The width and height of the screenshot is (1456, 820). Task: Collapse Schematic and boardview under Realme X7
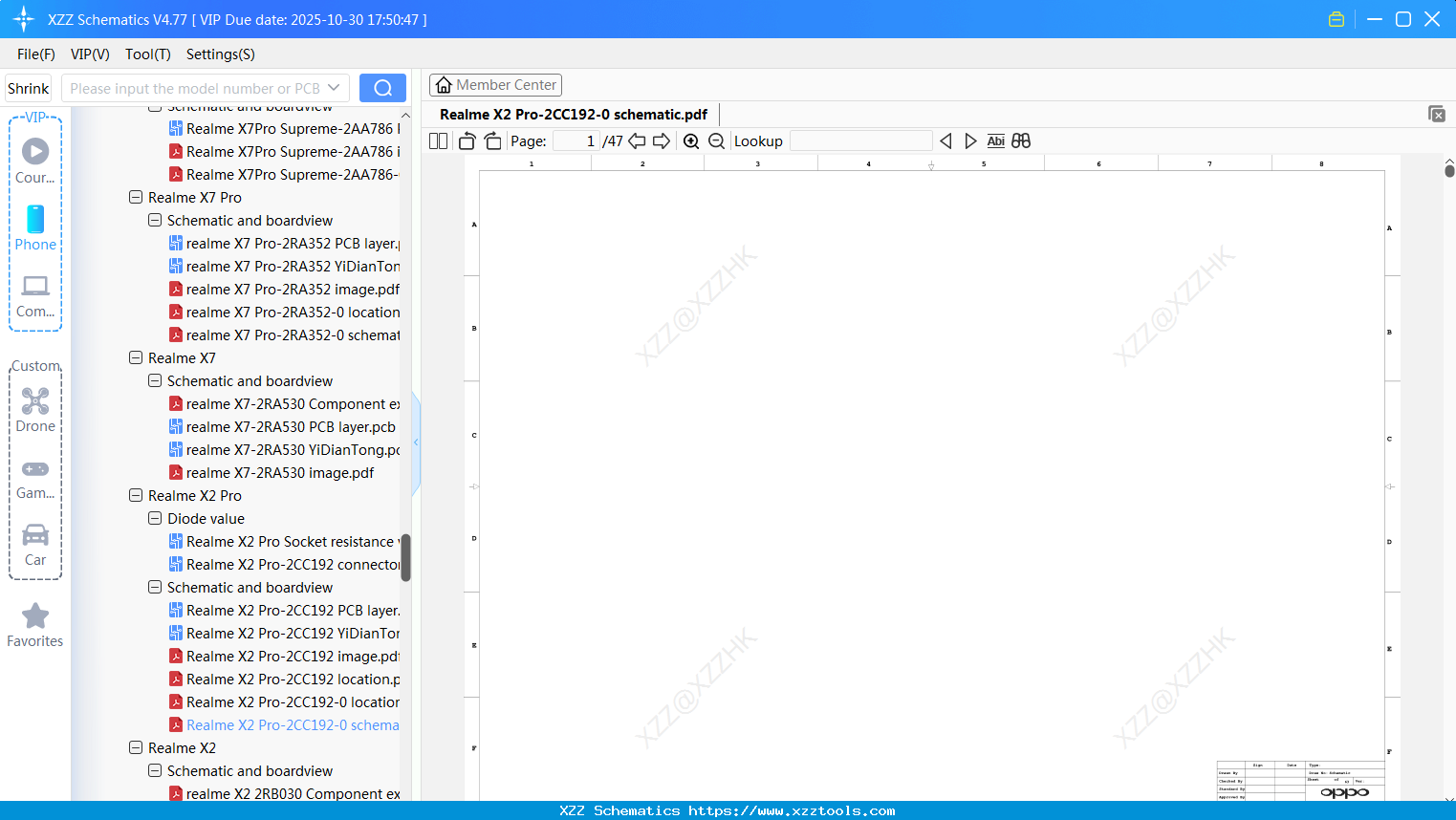point(155,381)
